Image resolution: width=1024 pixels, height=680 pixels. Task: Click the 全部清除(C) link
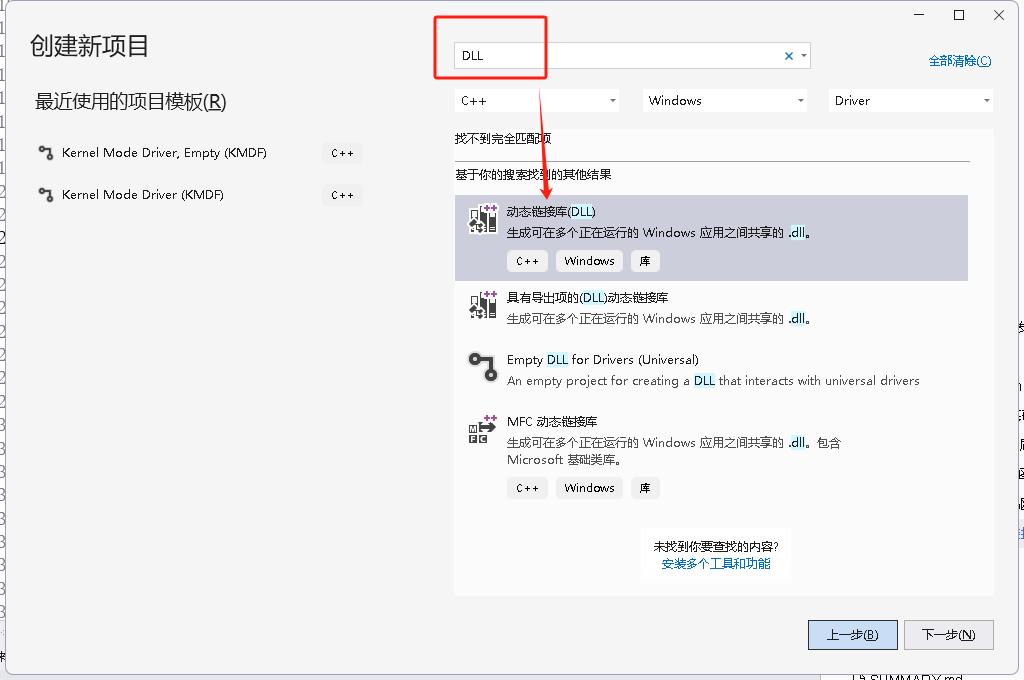tap(959, 61)
